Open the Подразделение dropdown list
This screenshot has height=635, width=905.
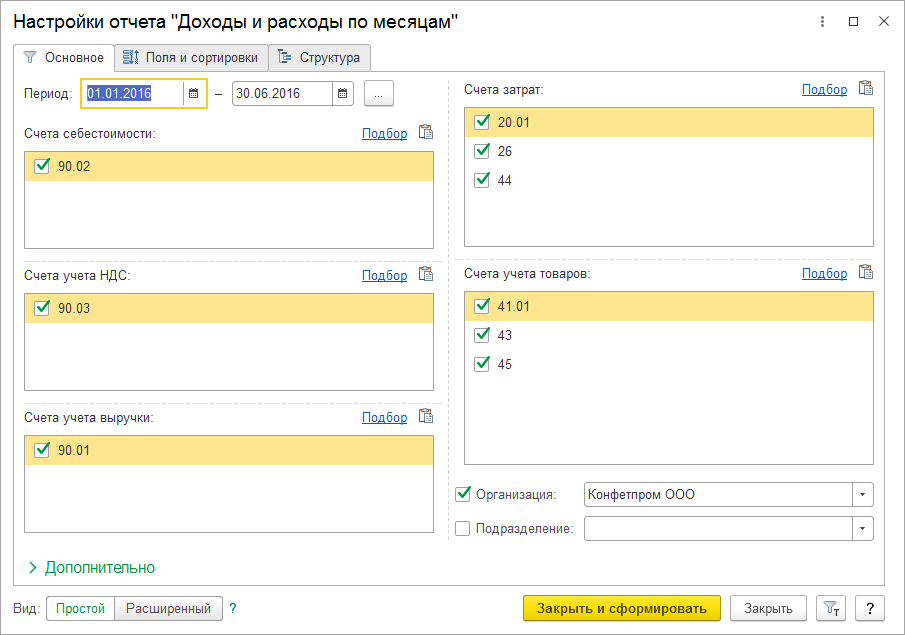tap(863, 529)
